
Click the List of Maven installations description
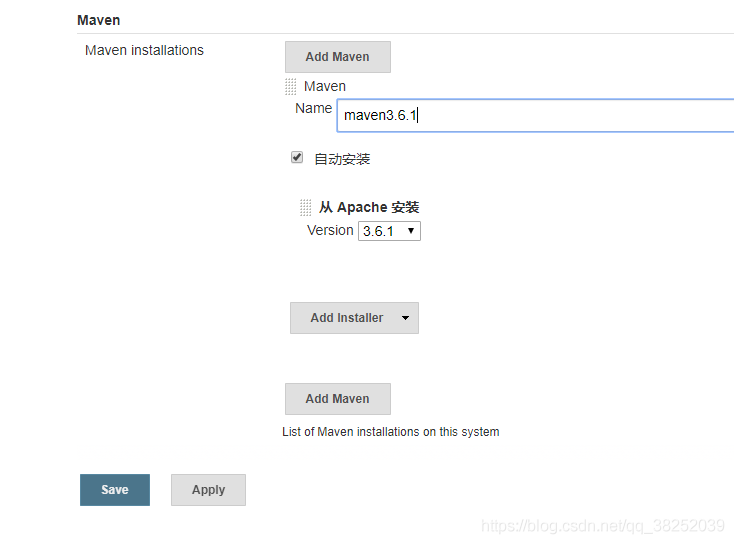[x=391, y=432]
